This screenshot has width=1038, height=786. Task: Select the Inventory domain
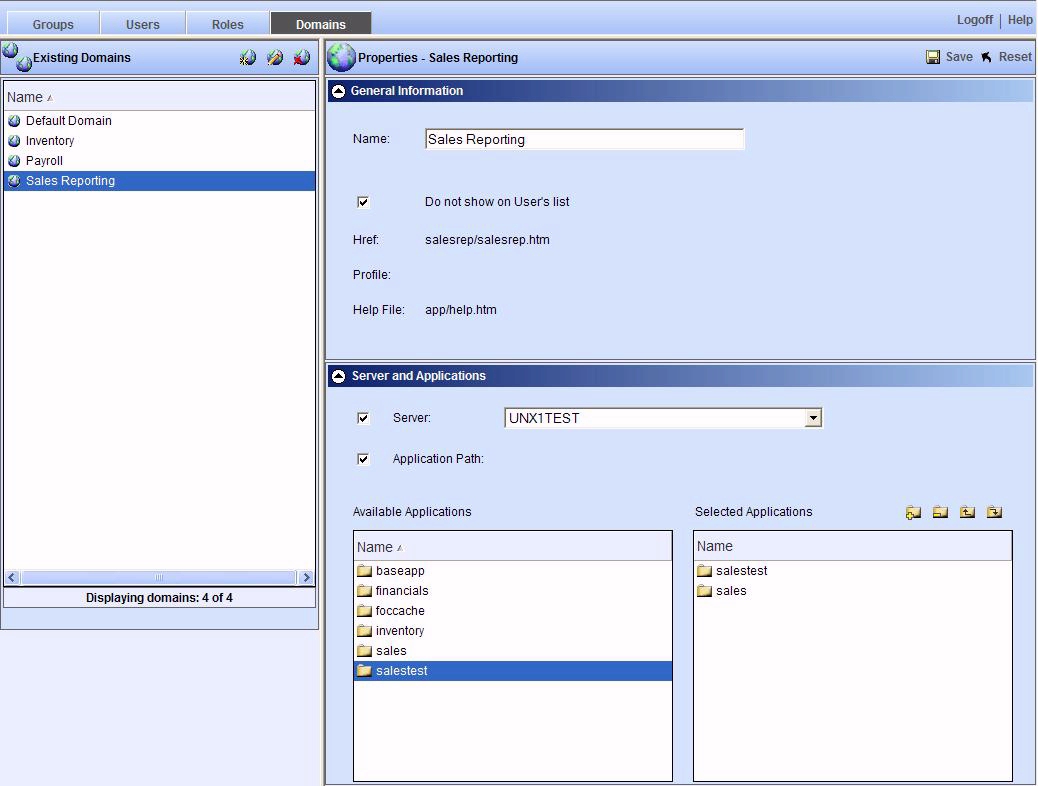[x=160, y=140]
